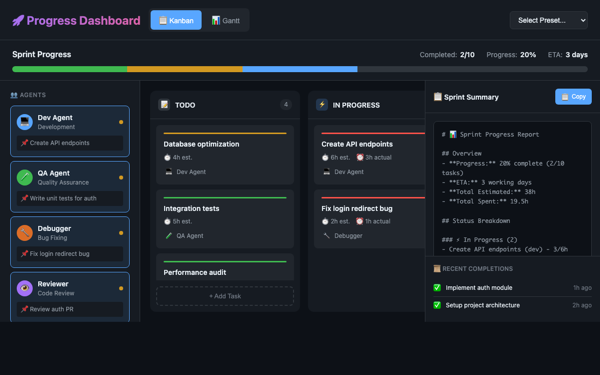Click the Add Task button
This screenshot has width=600, height=375.
(225, 296)
